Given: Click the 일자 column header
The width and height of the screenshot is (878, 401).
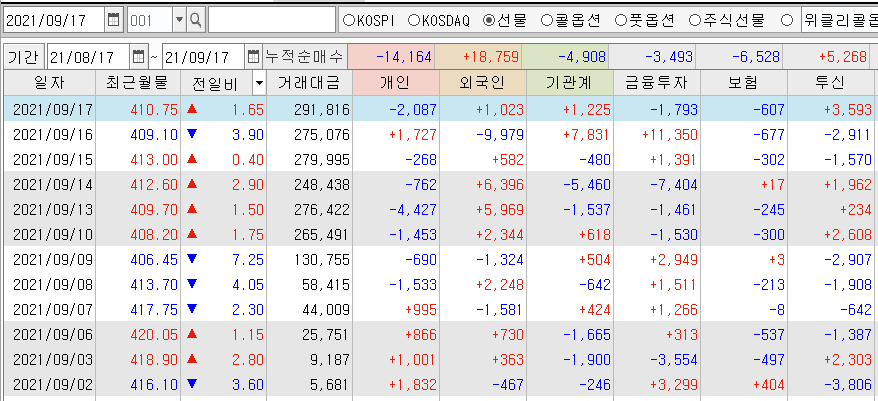Looking at the screenshot, I should (49, 83).
